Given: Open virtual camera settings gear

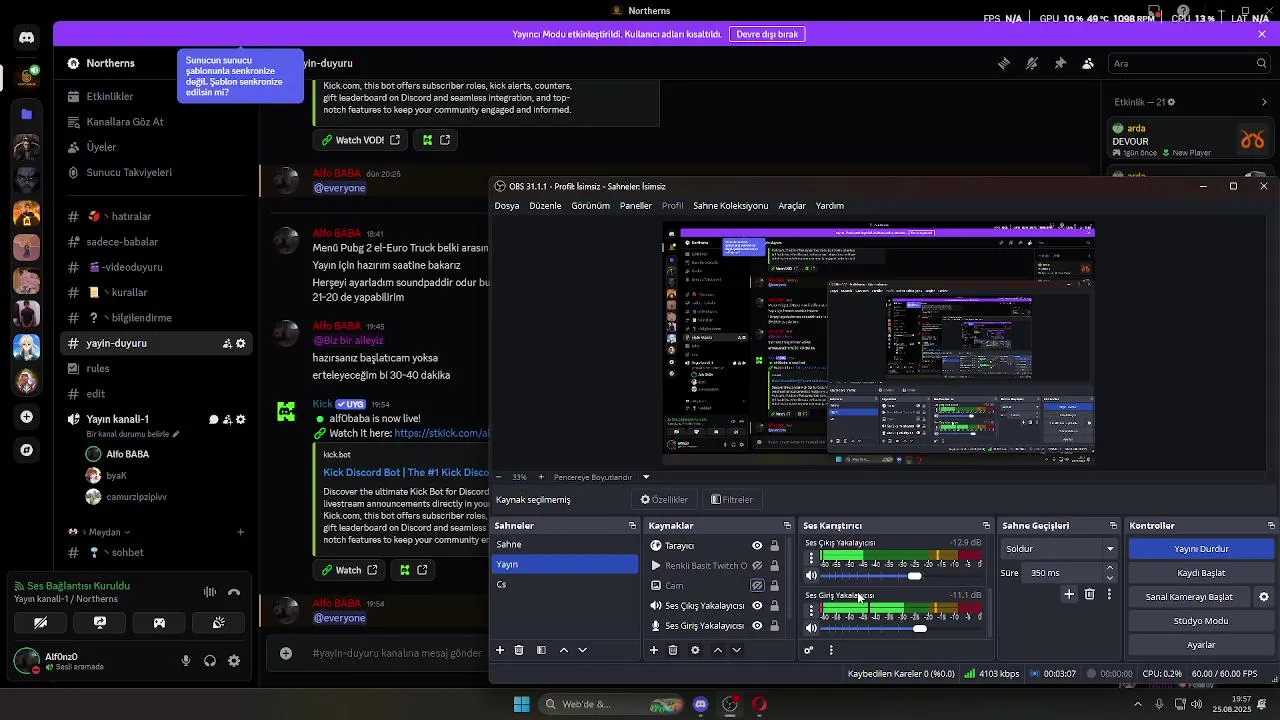Looking at the screenshot, I should 1264,597.
